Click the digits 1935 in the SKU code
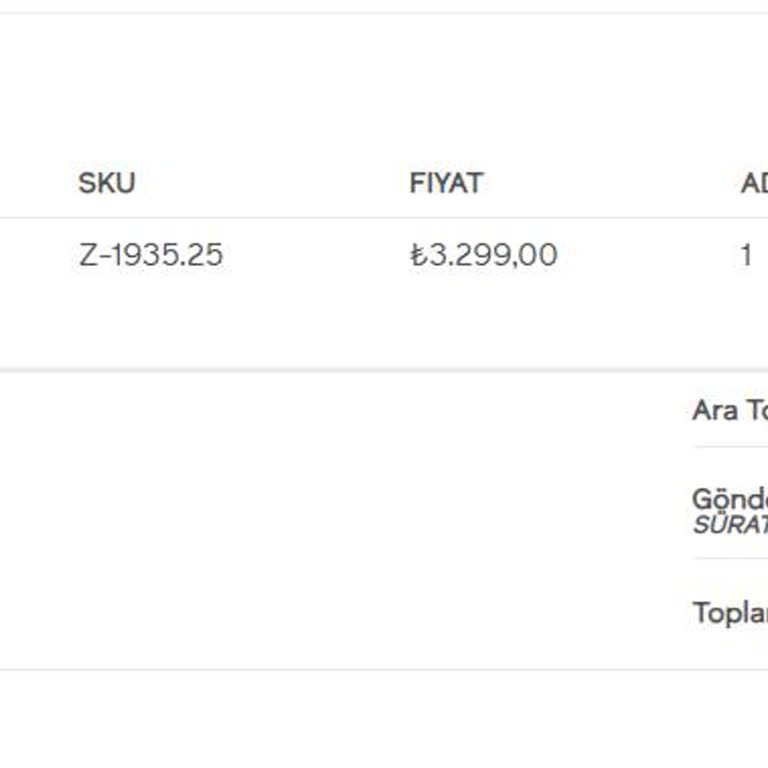 [144, 255]
